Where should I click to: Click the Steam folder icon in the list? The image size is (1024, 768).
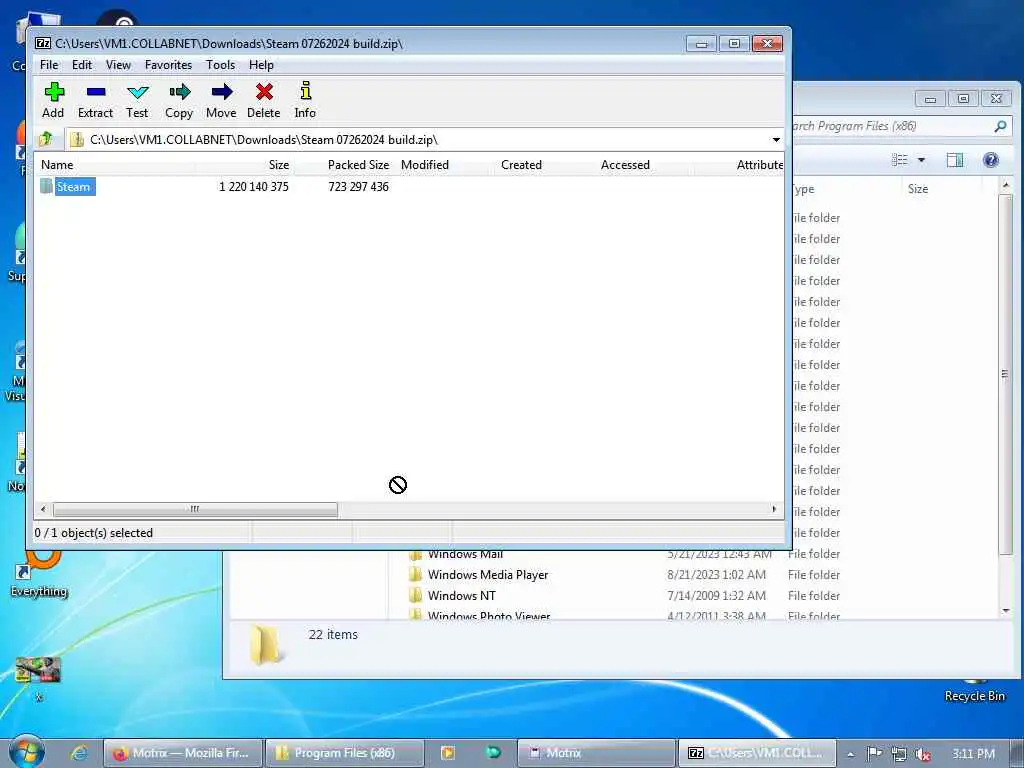tap(46, 186)
